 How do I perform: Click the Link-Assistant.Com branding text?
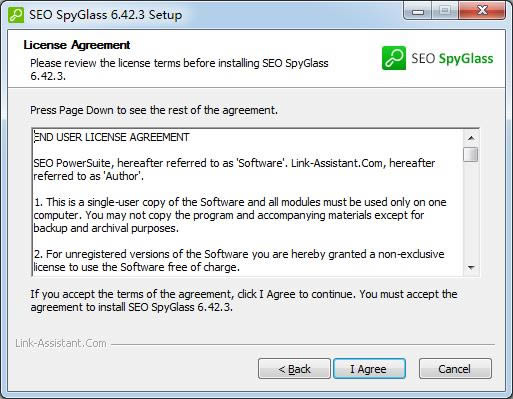[61, 343]
